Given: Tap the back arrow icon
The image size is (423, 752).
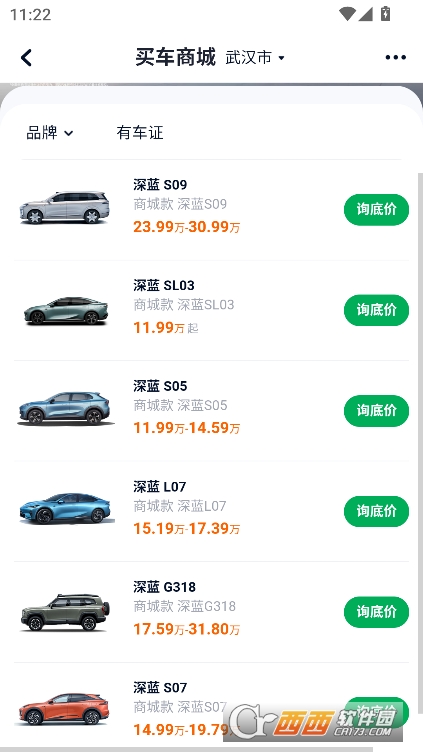Looking at the screenshot, I should coord(26,58).
